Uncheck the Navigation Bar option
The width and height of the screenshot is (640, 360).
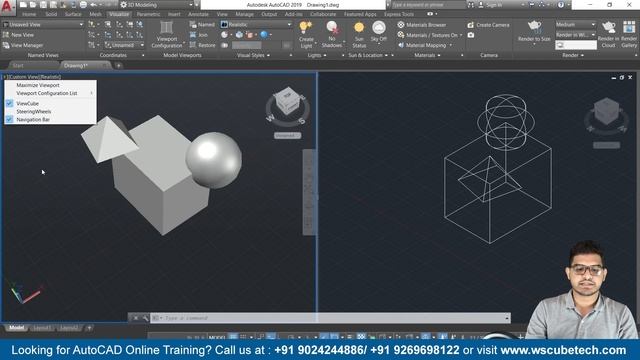coord(50,120)
